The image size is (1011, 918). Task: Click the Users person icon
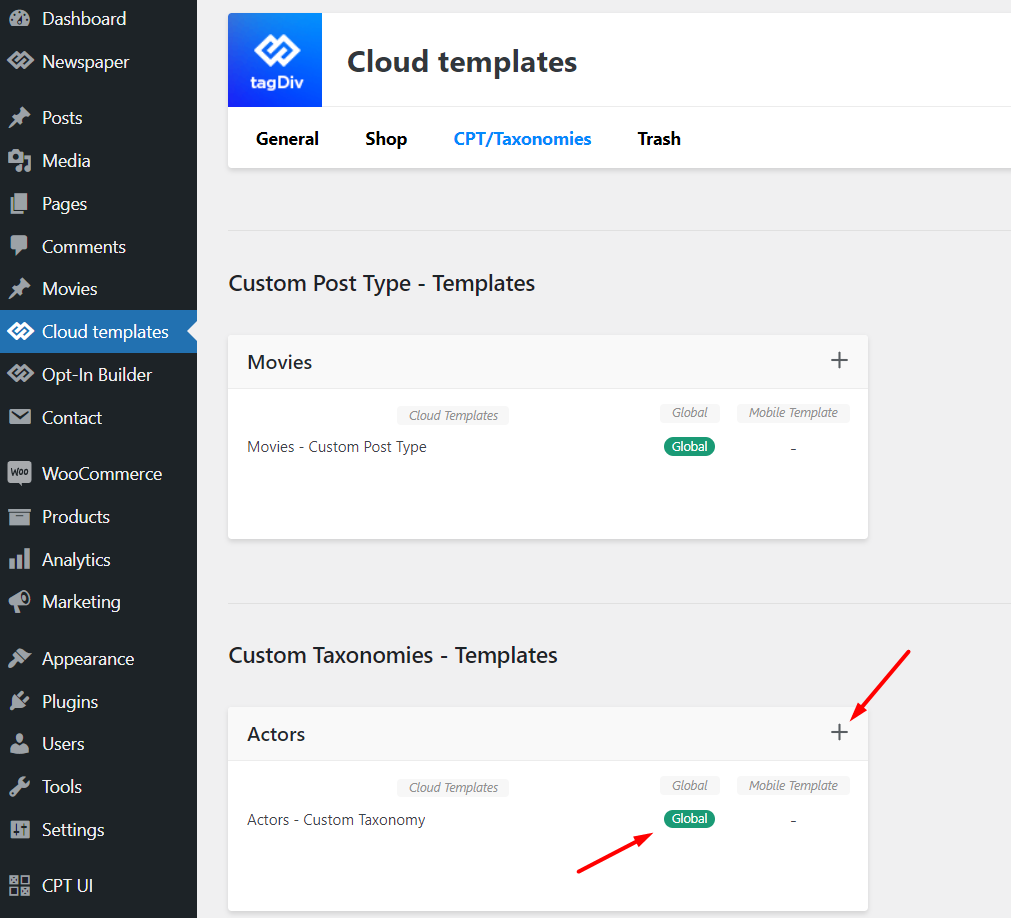[x=19, y=743]
